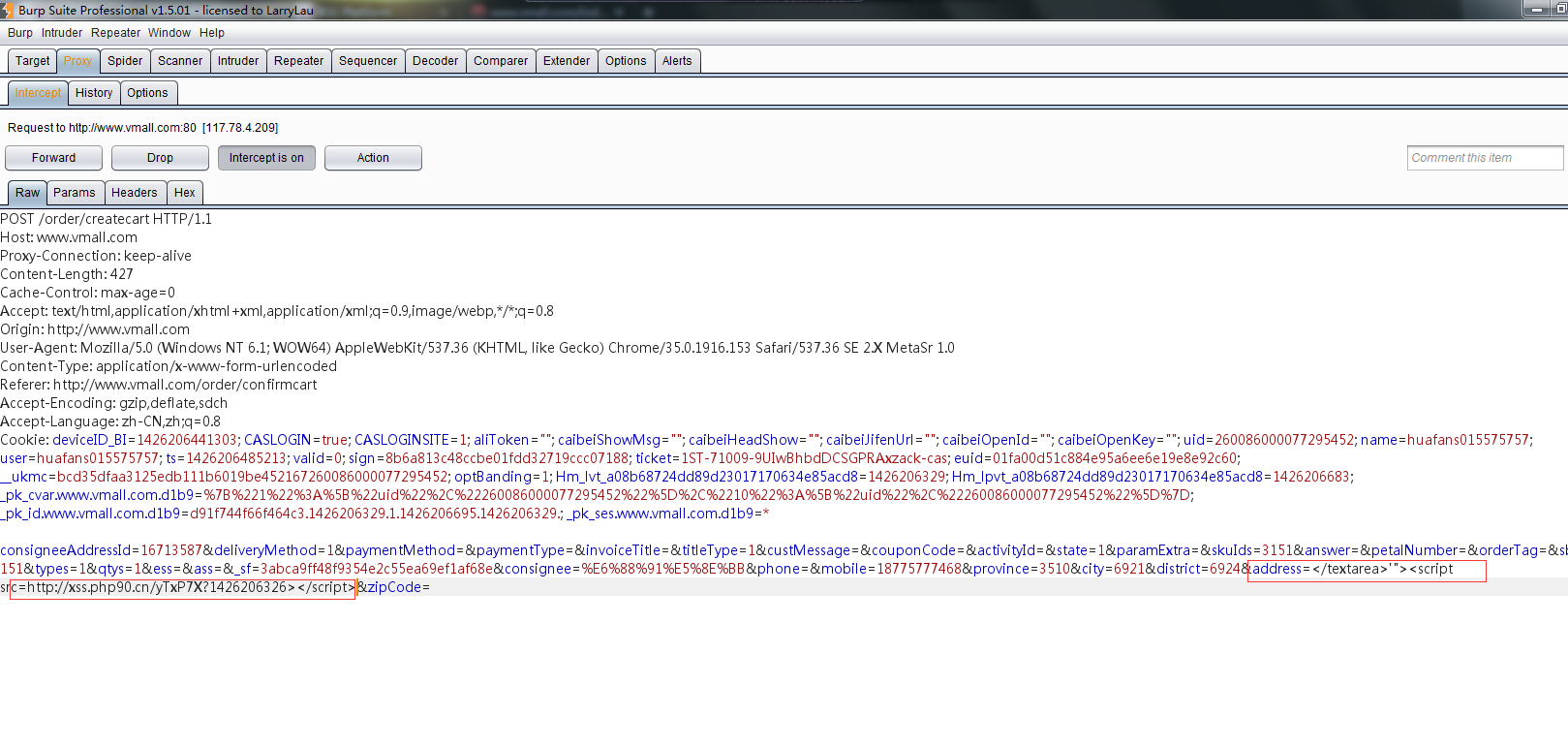This screenshot has width=1568, height=748.
Task: Switch to the Sequencer tab
Action: pos(368,61)
